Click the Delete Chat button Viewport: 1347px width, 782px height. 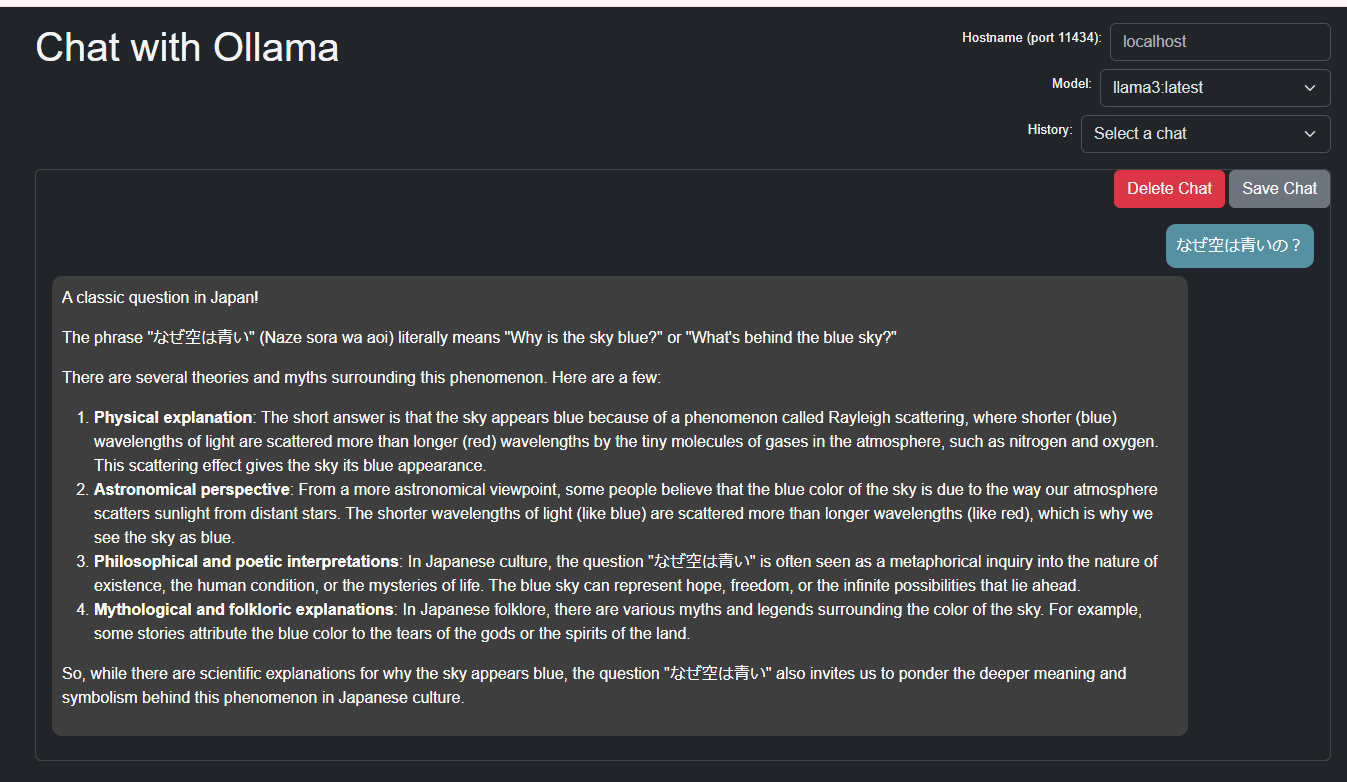click(1169, 188)
